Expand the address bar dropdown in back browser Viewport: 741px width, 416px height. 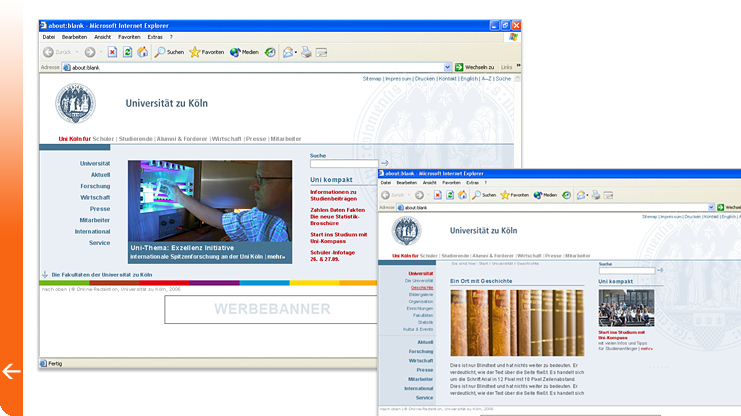447,67
